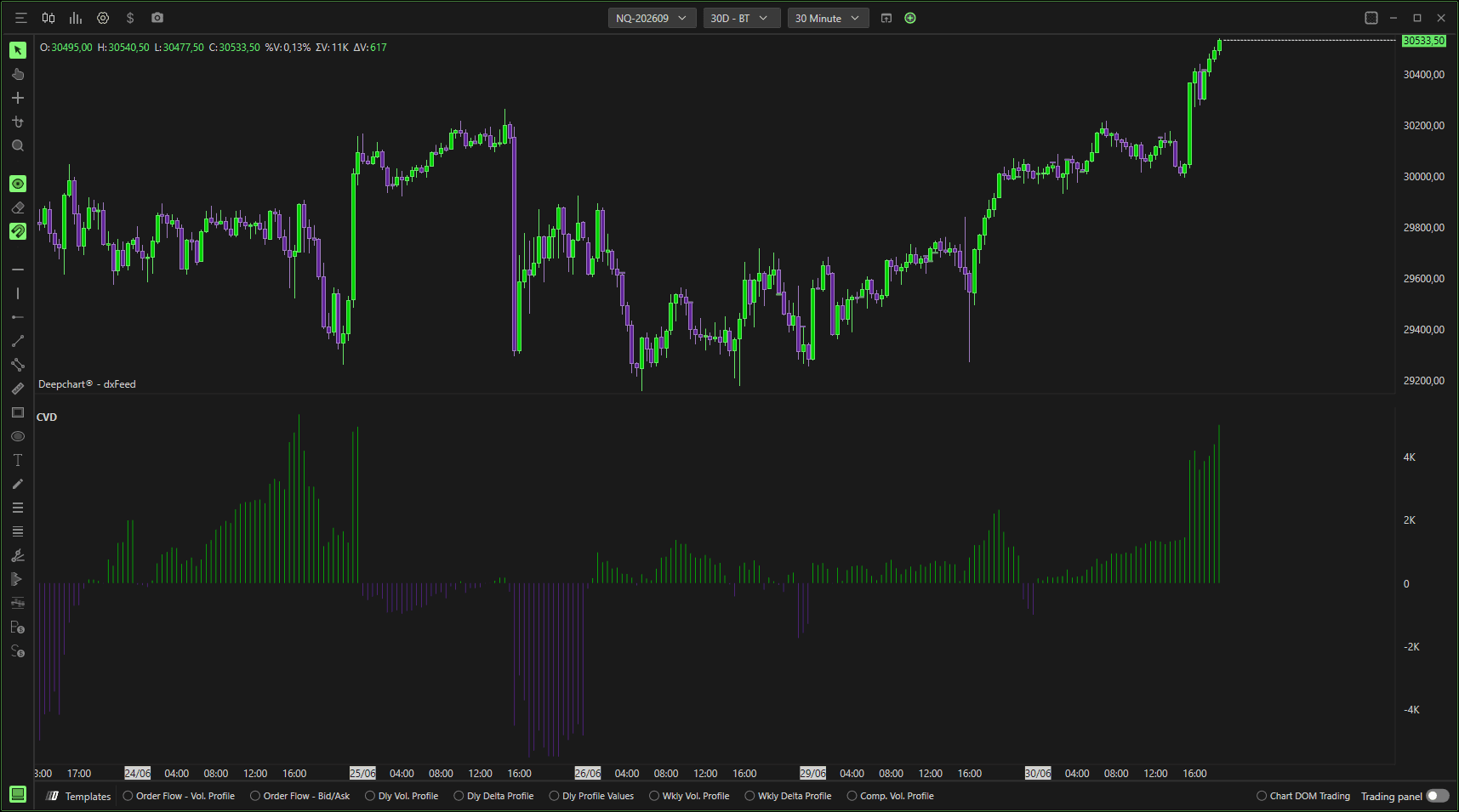Select the three-line levels tool
This screenshot has height=812, width=1459.
click(x=18, y=508)
